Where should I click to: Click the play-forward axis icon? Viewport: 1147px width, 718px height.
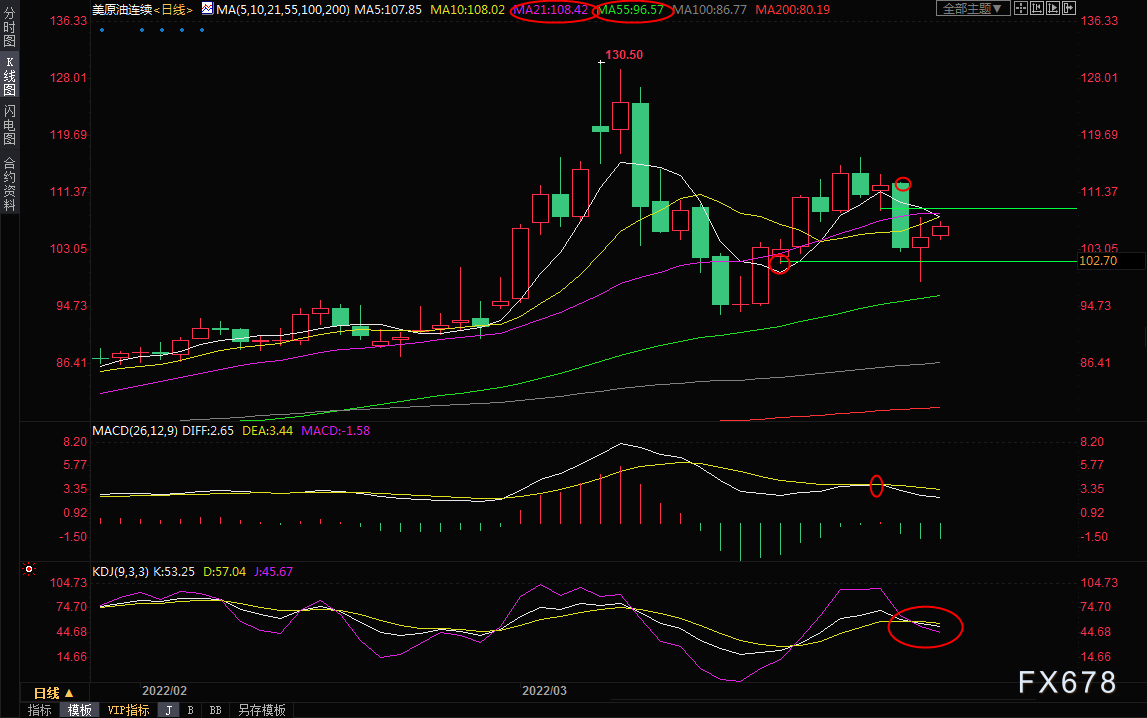(1053, 8)
